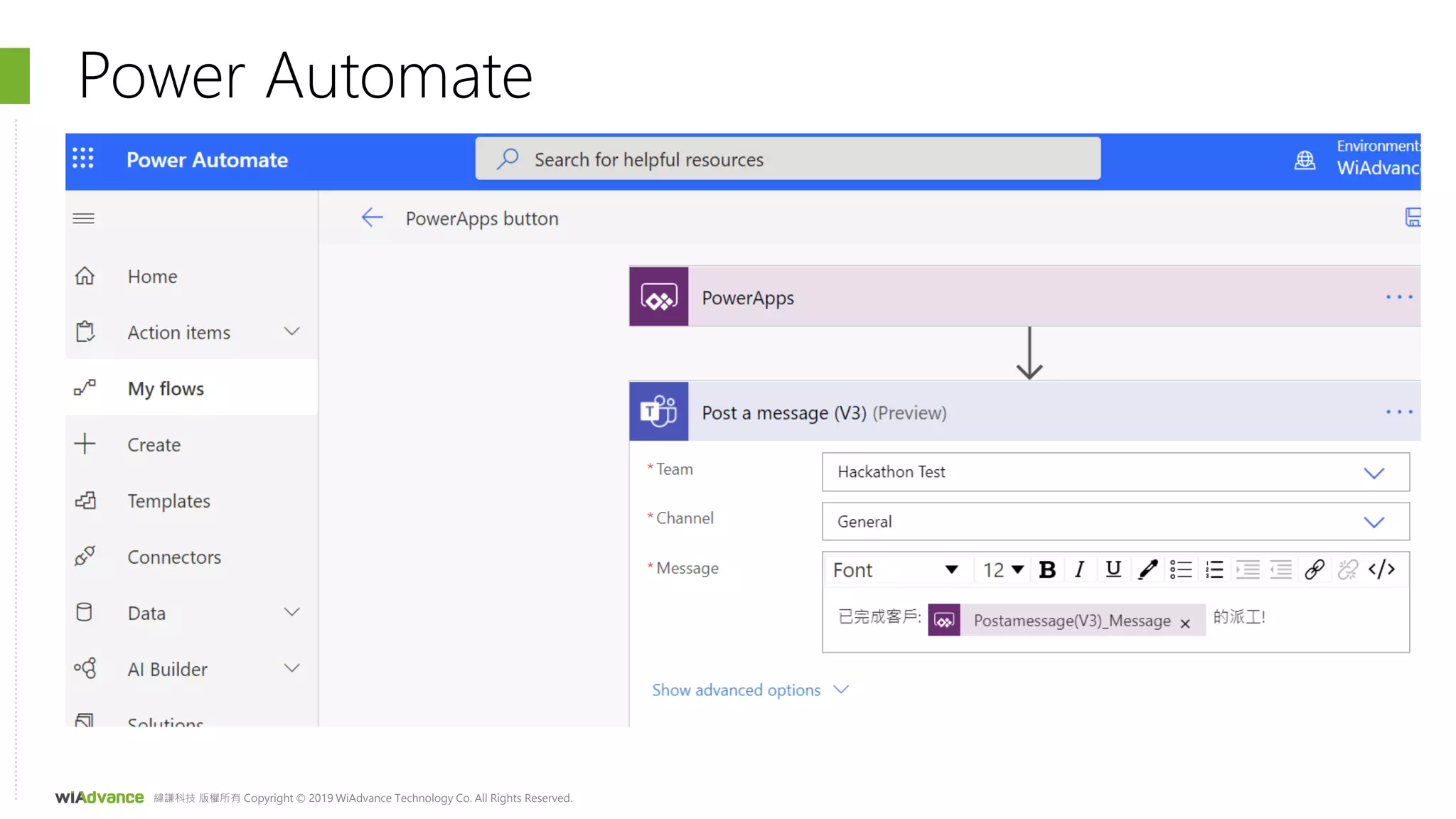This screenshot has height=819, width=1456.
Task: Insert a numbered list
Action: pos(1214,569)
